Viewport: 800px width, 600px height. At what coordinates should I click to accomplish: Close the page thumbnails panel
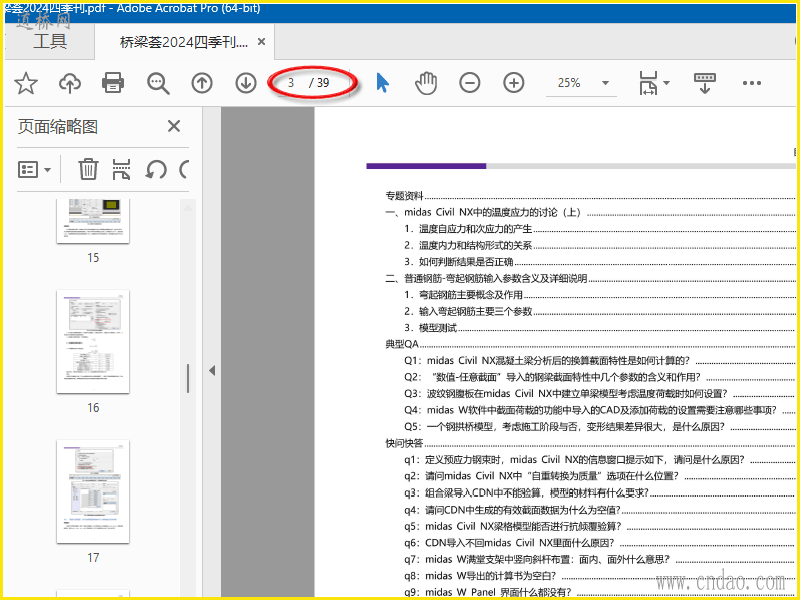174,126
